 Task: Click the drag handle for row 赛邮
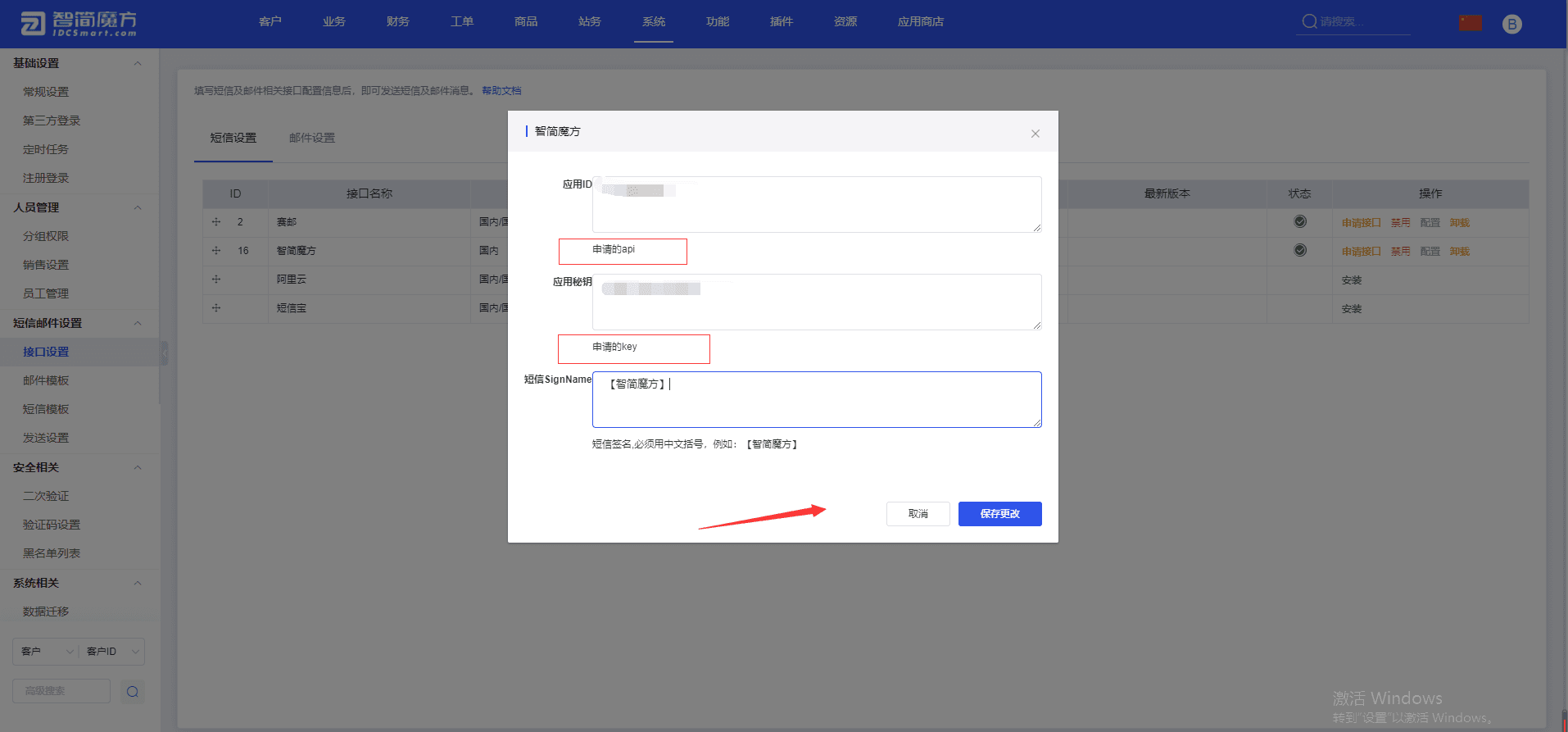[x=216, y=222]
